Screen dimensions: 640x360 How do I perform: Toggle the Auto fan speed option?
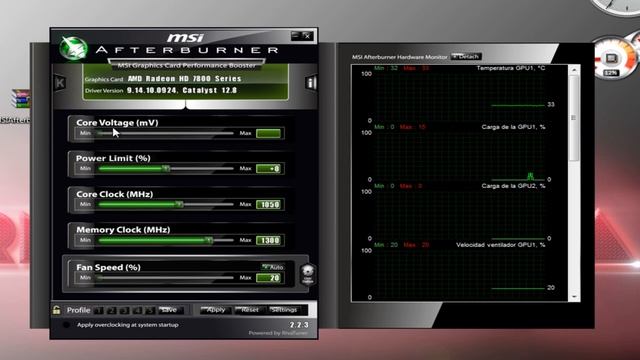[x=273, y=267]
